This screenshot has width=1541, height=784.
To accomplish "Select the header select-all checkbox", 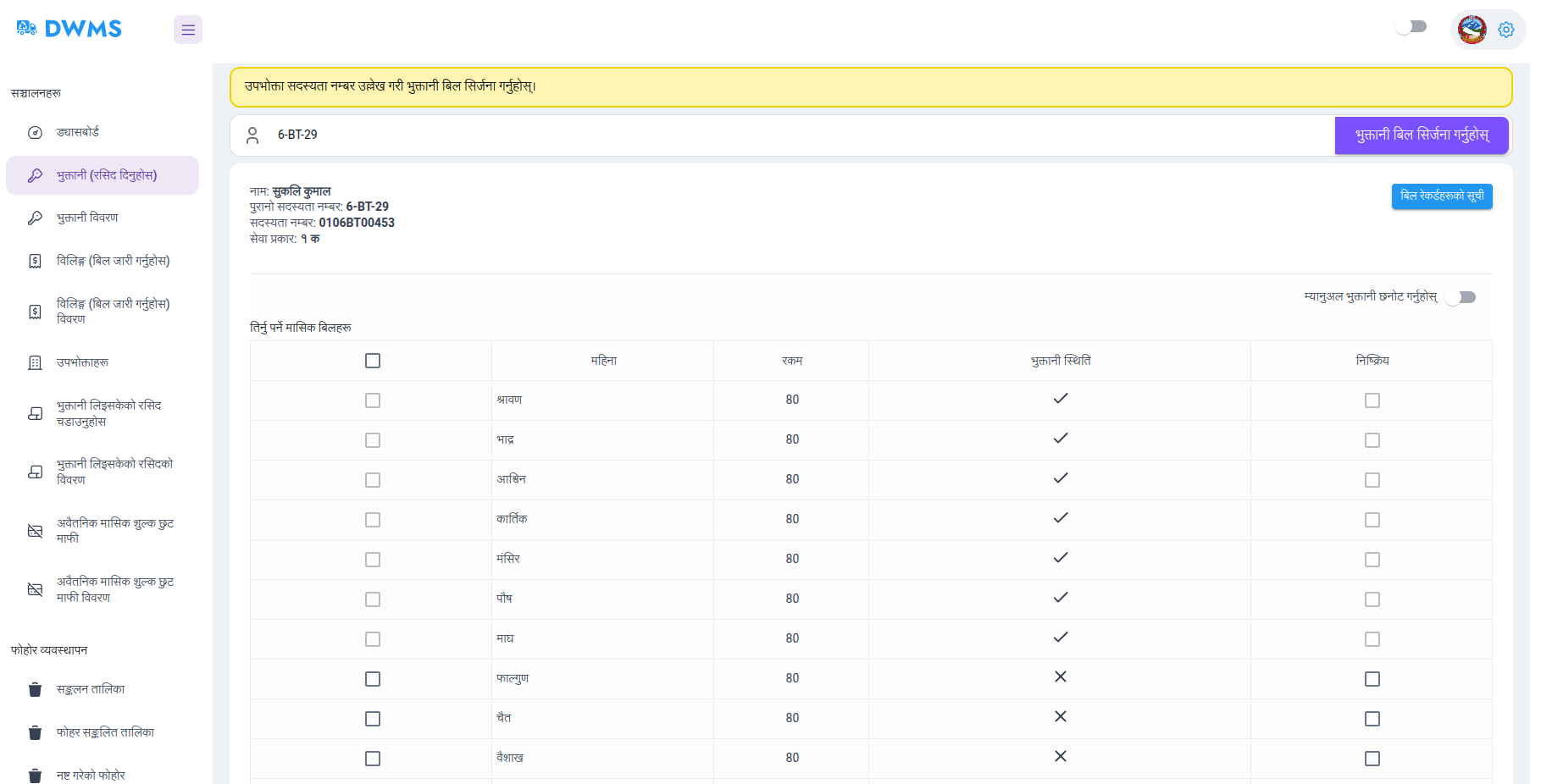I will tap(373, 360).
